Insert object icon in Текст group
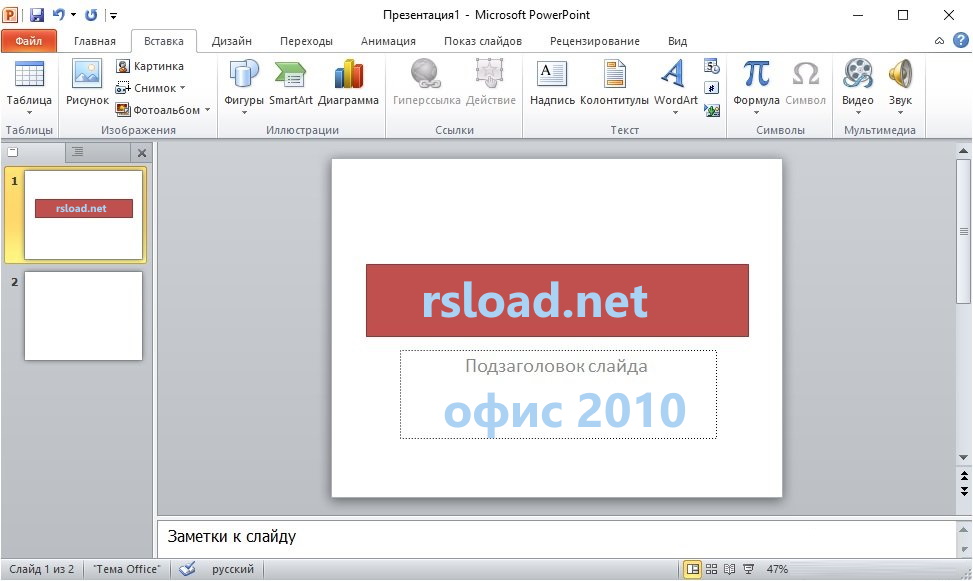This screenshot has height=581, width=973. [x=712, y=110]
